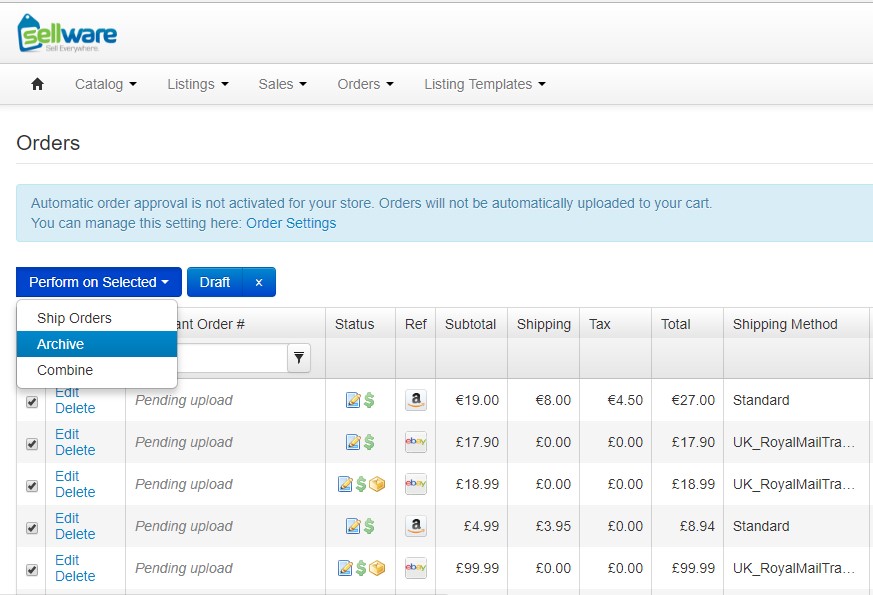Screen dimensions: 873x595
Task: Click the shipping cell £3.95
Action: pyautogui.click(x=553, y=526)
